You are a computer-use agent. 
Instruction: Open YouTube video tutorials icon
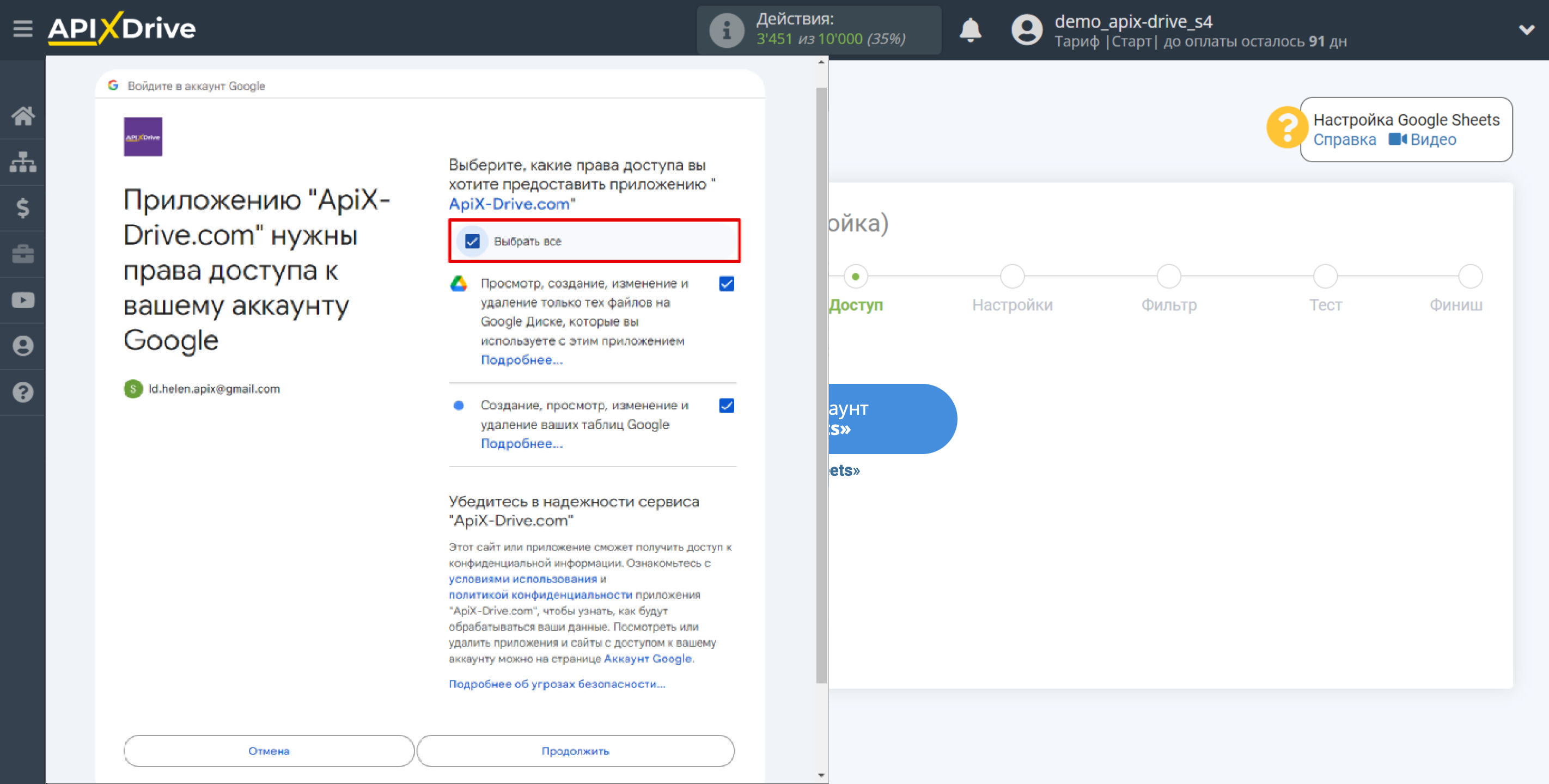coord(23,300)
